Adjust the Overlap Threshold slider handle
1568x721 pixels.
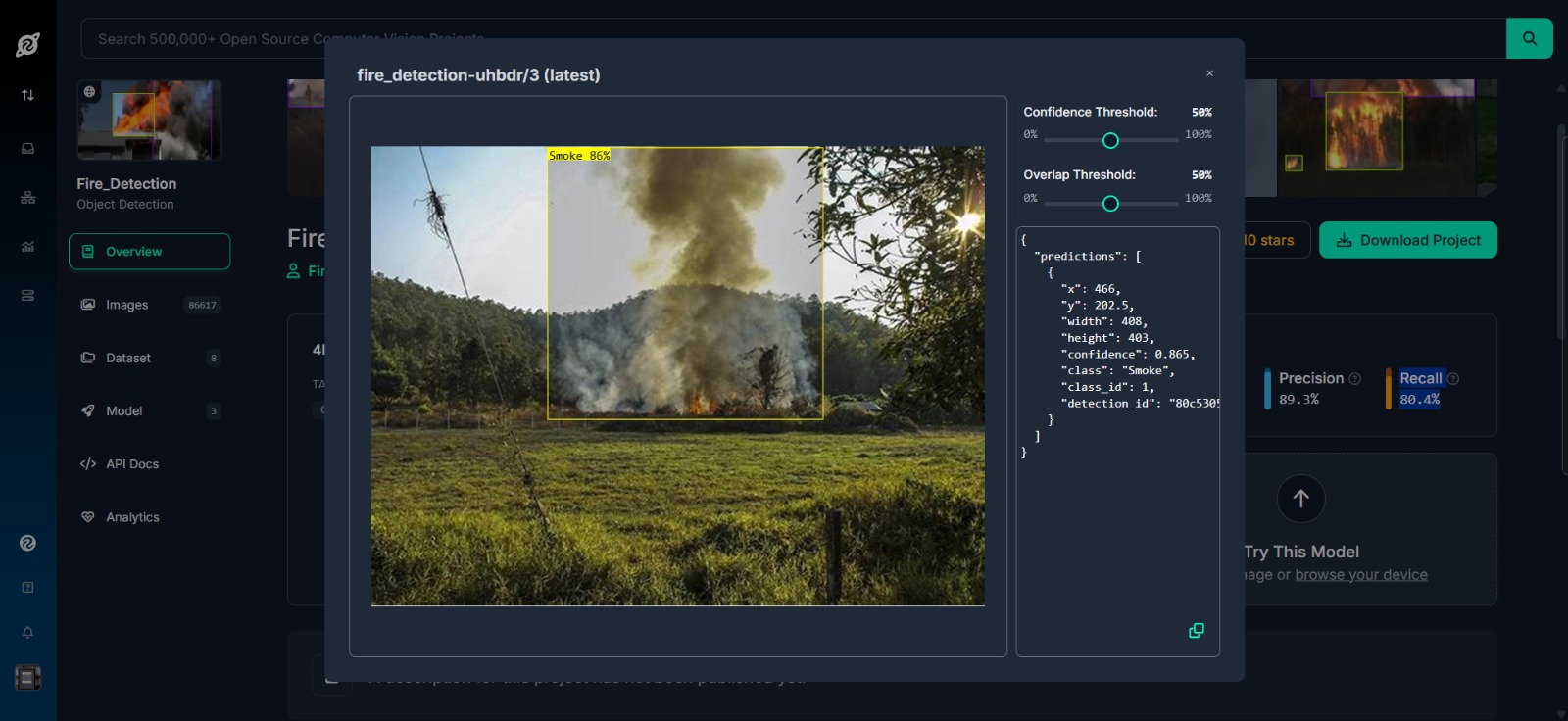pyautogui.click(x=1110, y=204)
